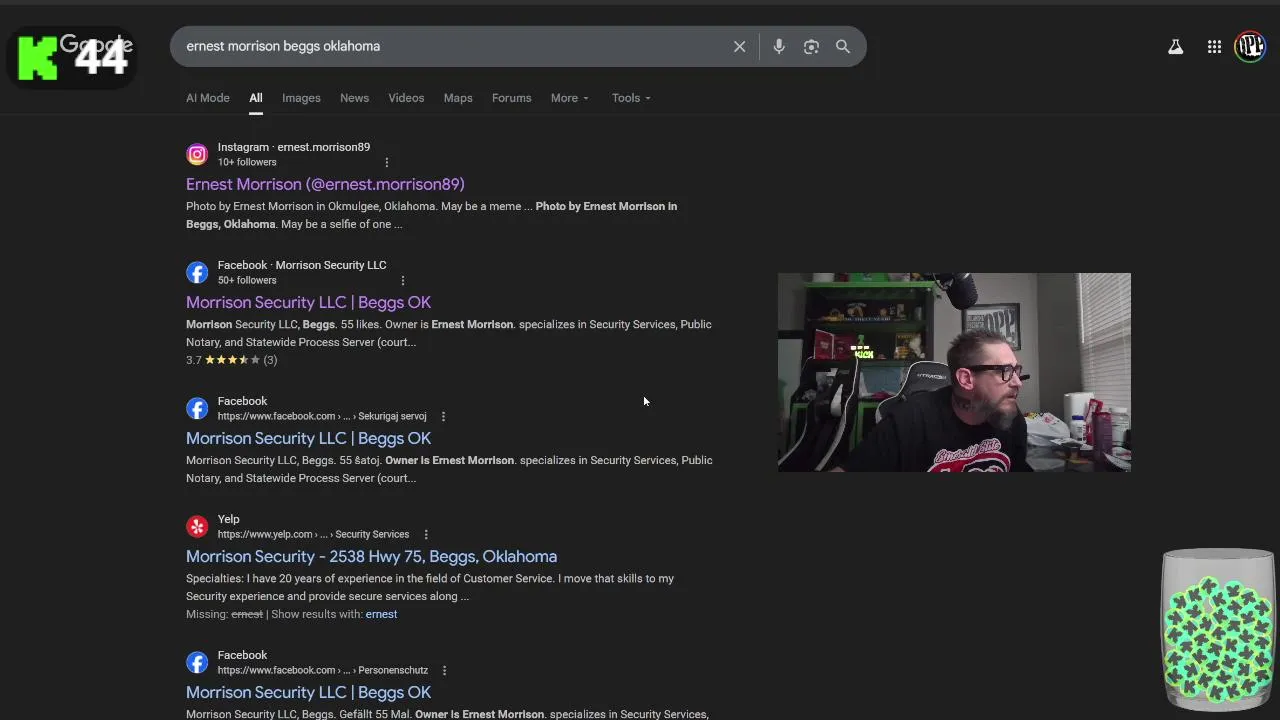Open the Google apps grid icon
This screenshot has height=720, width=1280.
coord(1214,46)
